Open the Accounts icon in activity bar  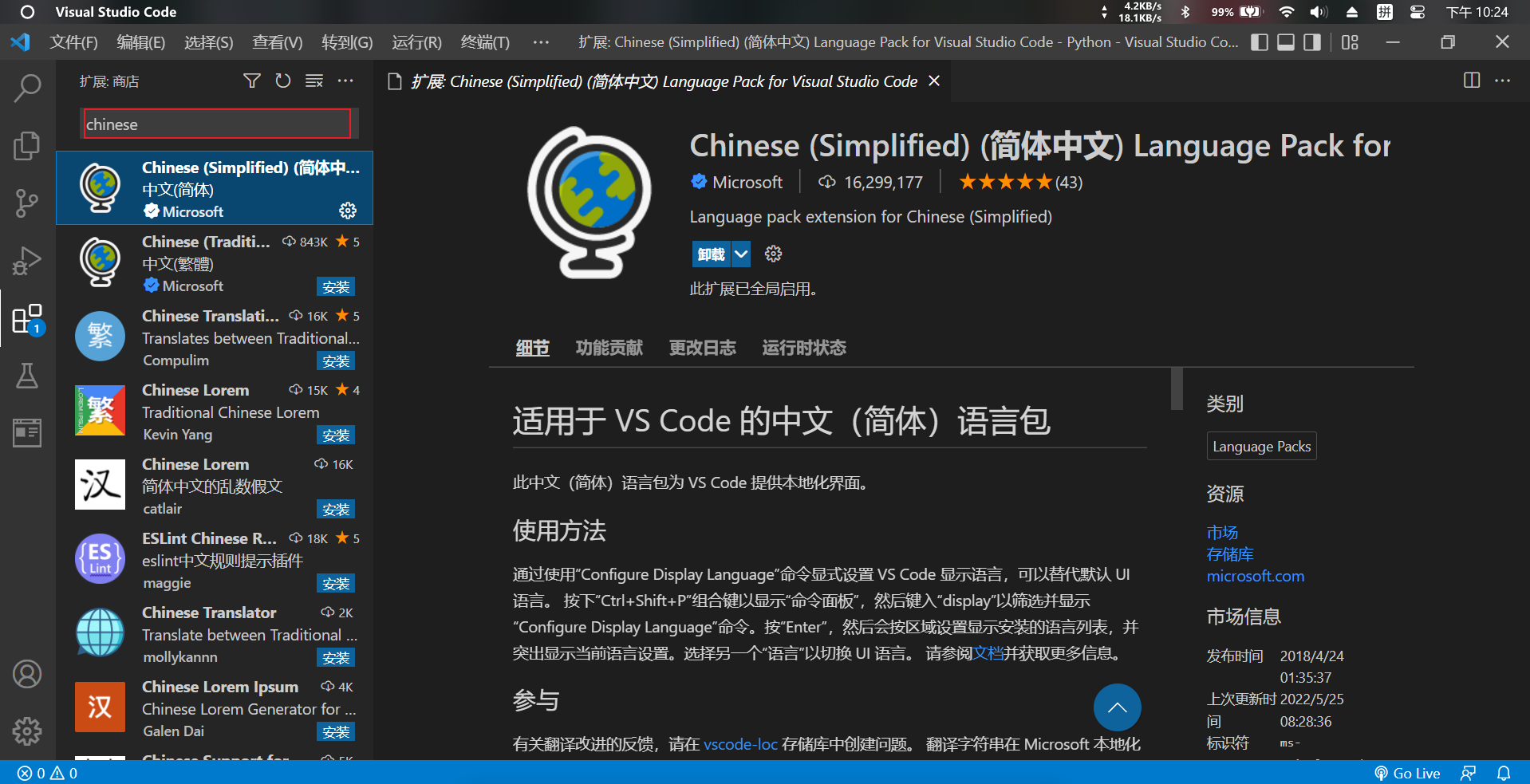click(x=27, y=674)
